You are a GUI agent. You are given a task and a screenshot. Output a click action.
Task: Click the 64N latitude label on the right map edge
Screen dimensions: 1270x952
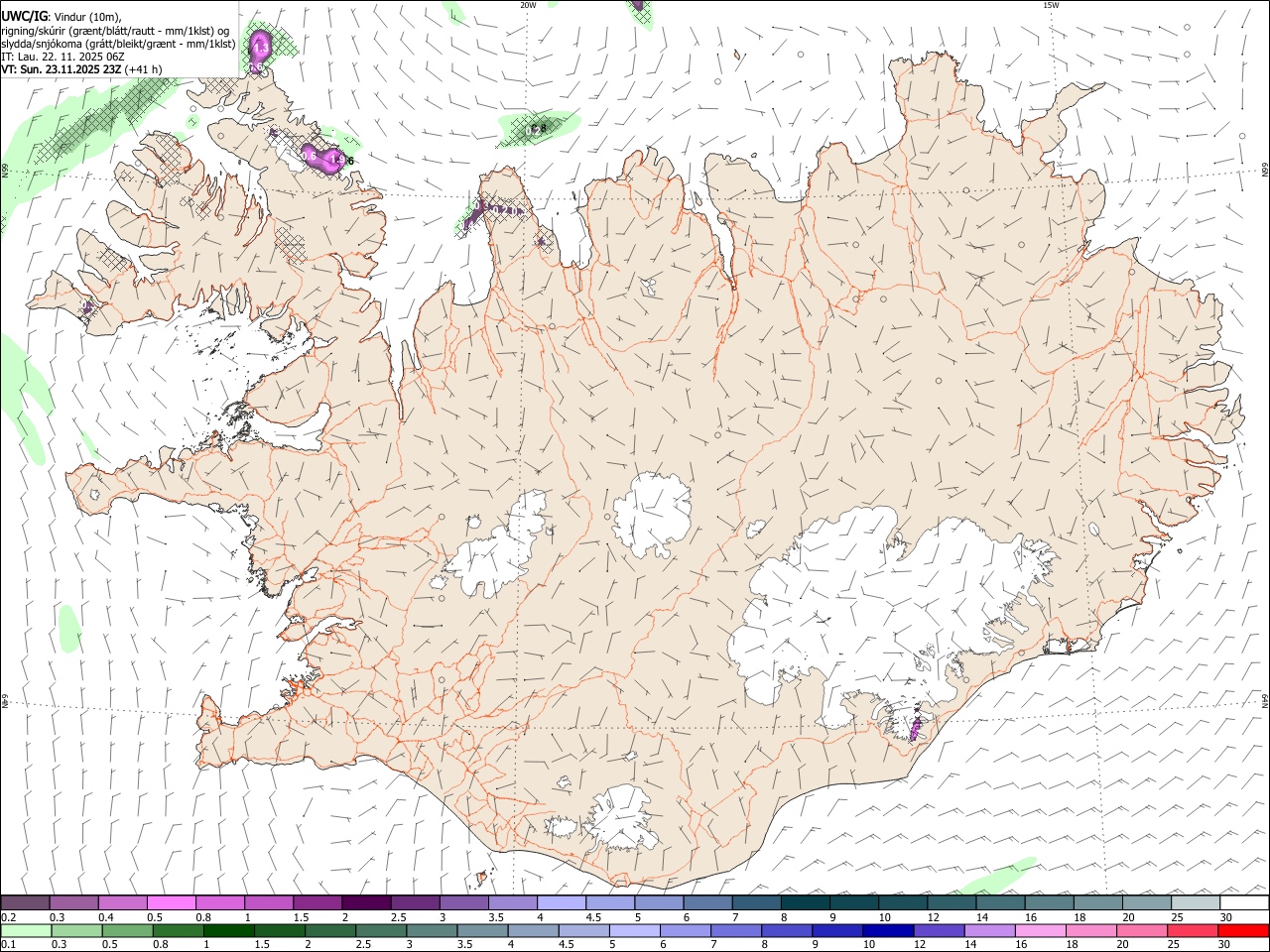point(1264,700)
